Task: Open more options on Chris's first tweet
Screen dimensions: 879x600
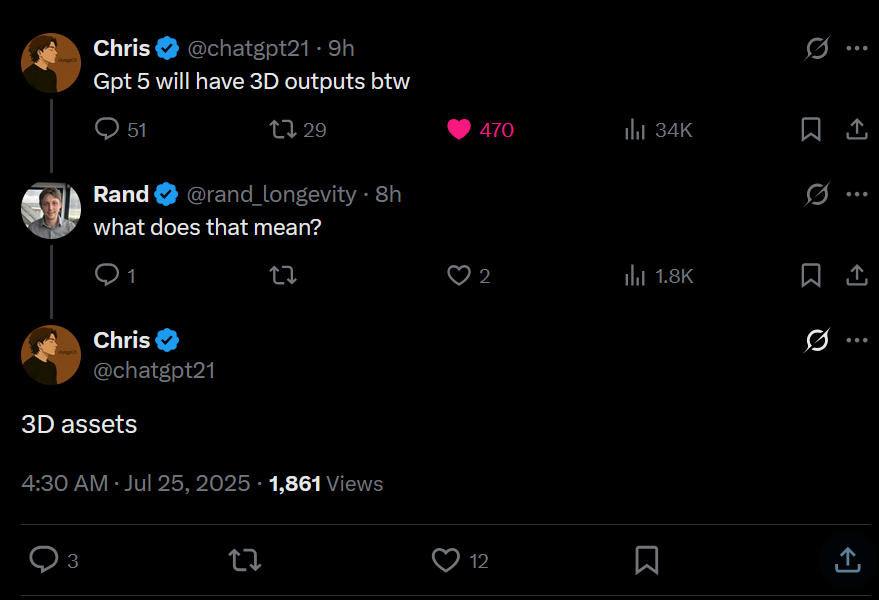Action: coord(857,48)
